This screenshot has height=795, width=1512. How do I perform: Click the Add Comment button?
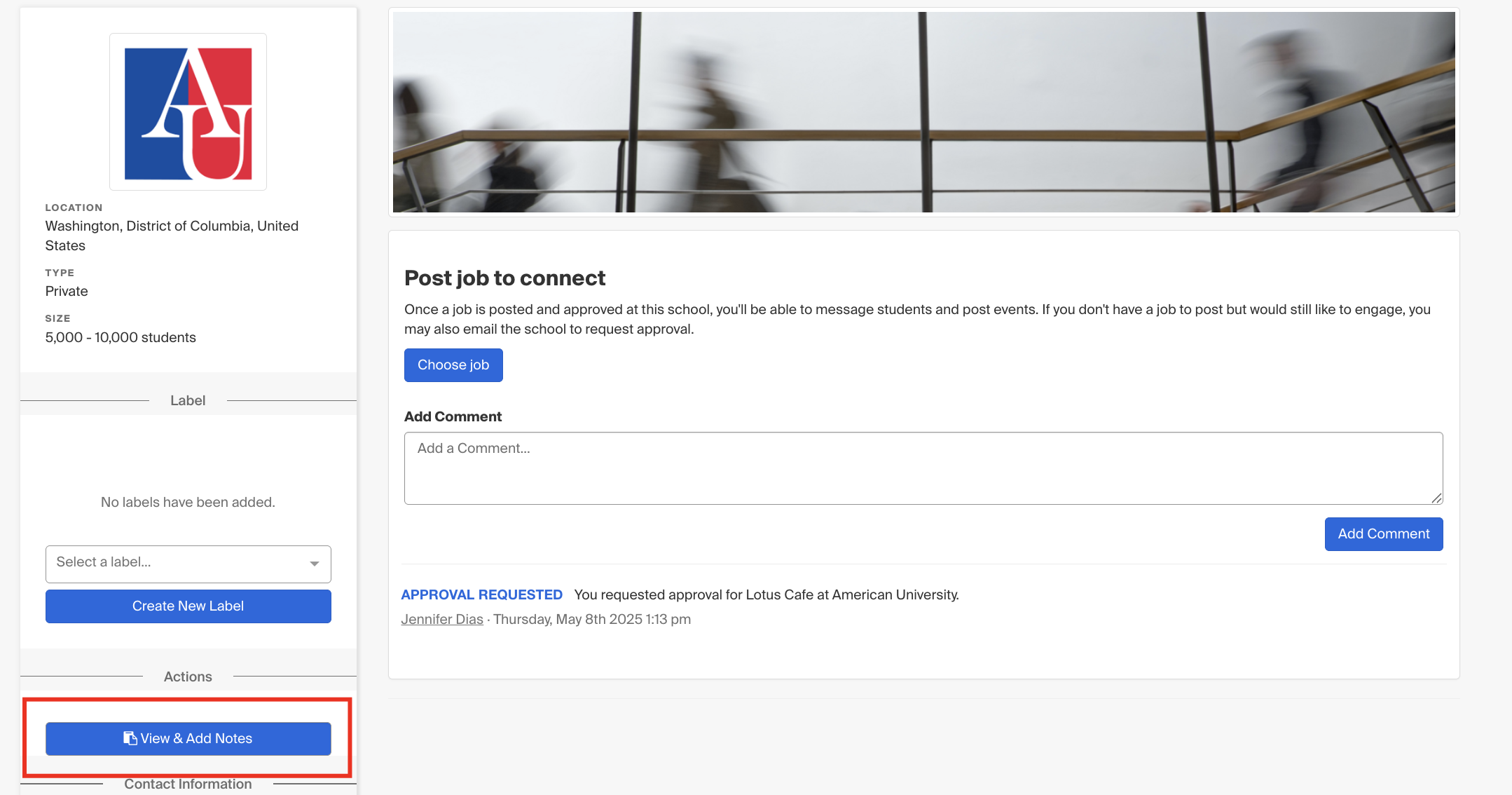click(1383, 534)
